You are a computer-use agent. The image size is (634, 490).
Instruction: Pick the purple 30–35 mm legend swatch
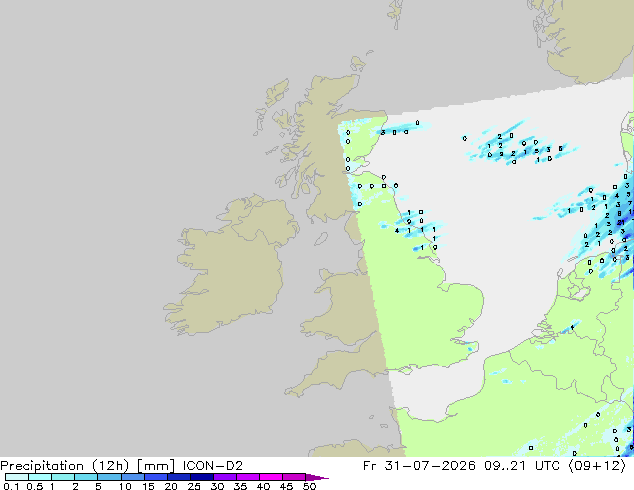[225, 477]
